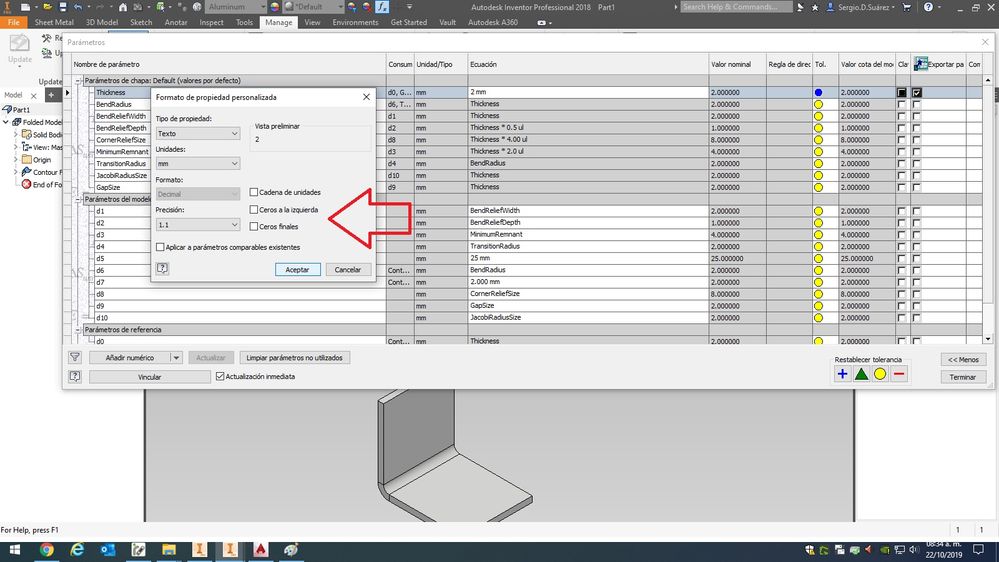Screen dimensions: 999x562
Task: Open the Tipo de propiedad dropdown showing Texto
Action: coord(198,133)
